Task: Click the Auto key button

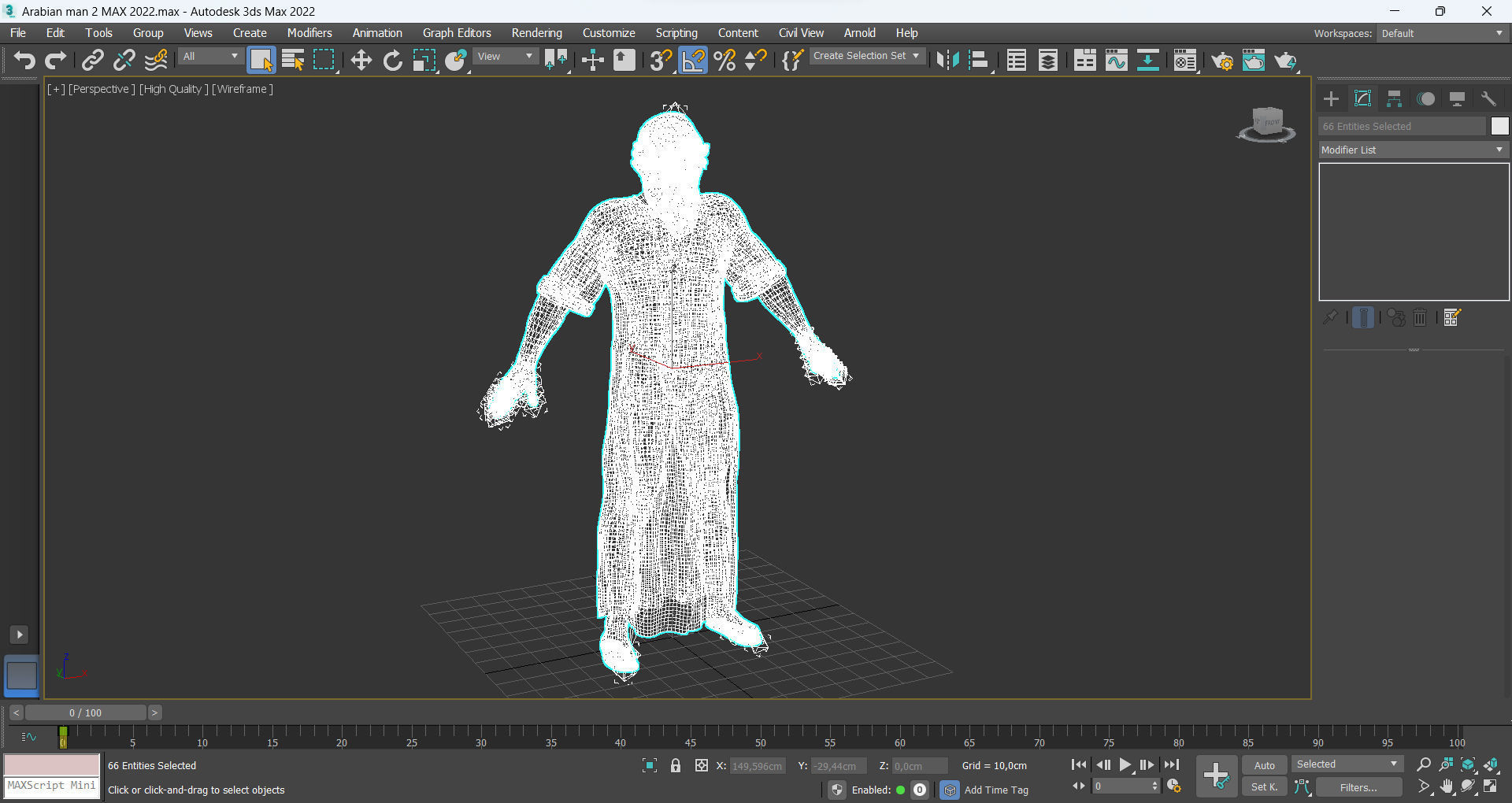Action: click(x=1265, y=765)
